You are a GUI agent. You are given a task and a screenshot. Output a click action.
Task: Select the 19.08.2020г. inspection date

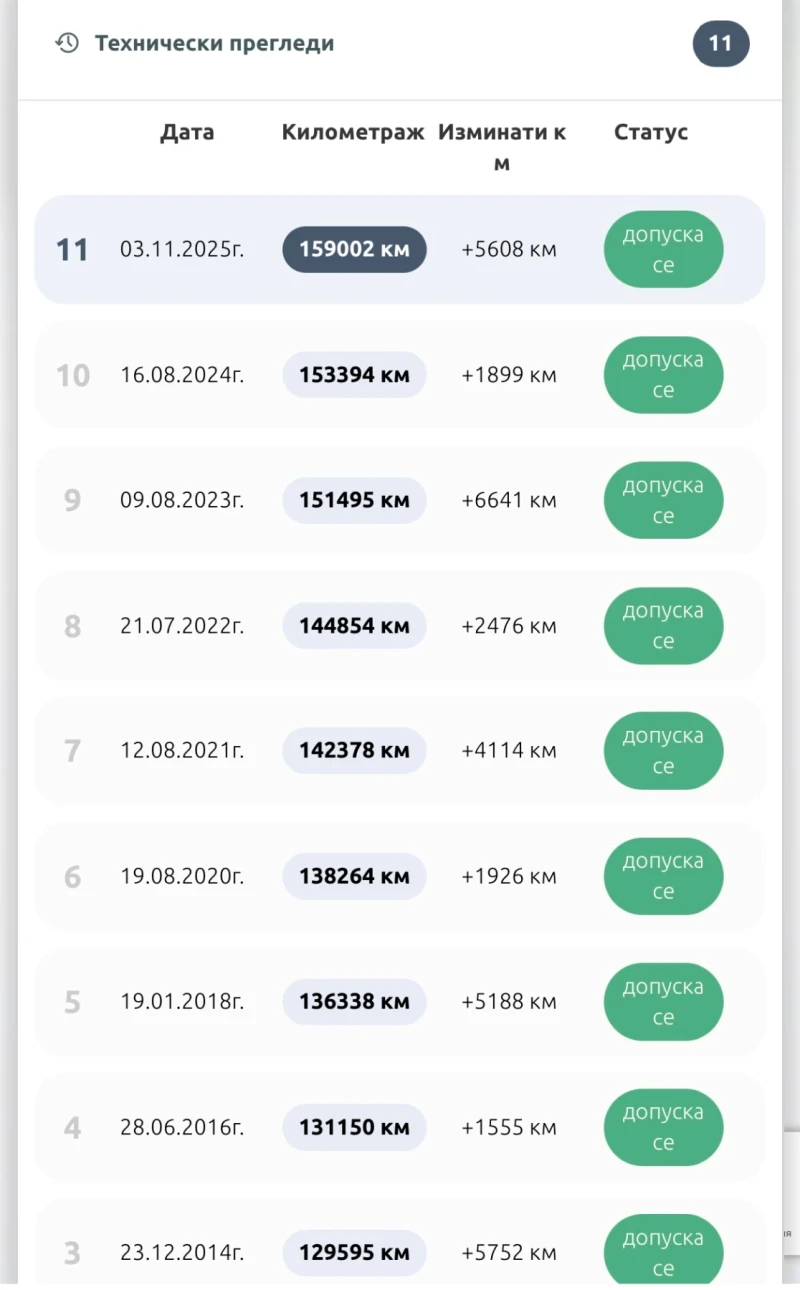click(x=182, y=877)
